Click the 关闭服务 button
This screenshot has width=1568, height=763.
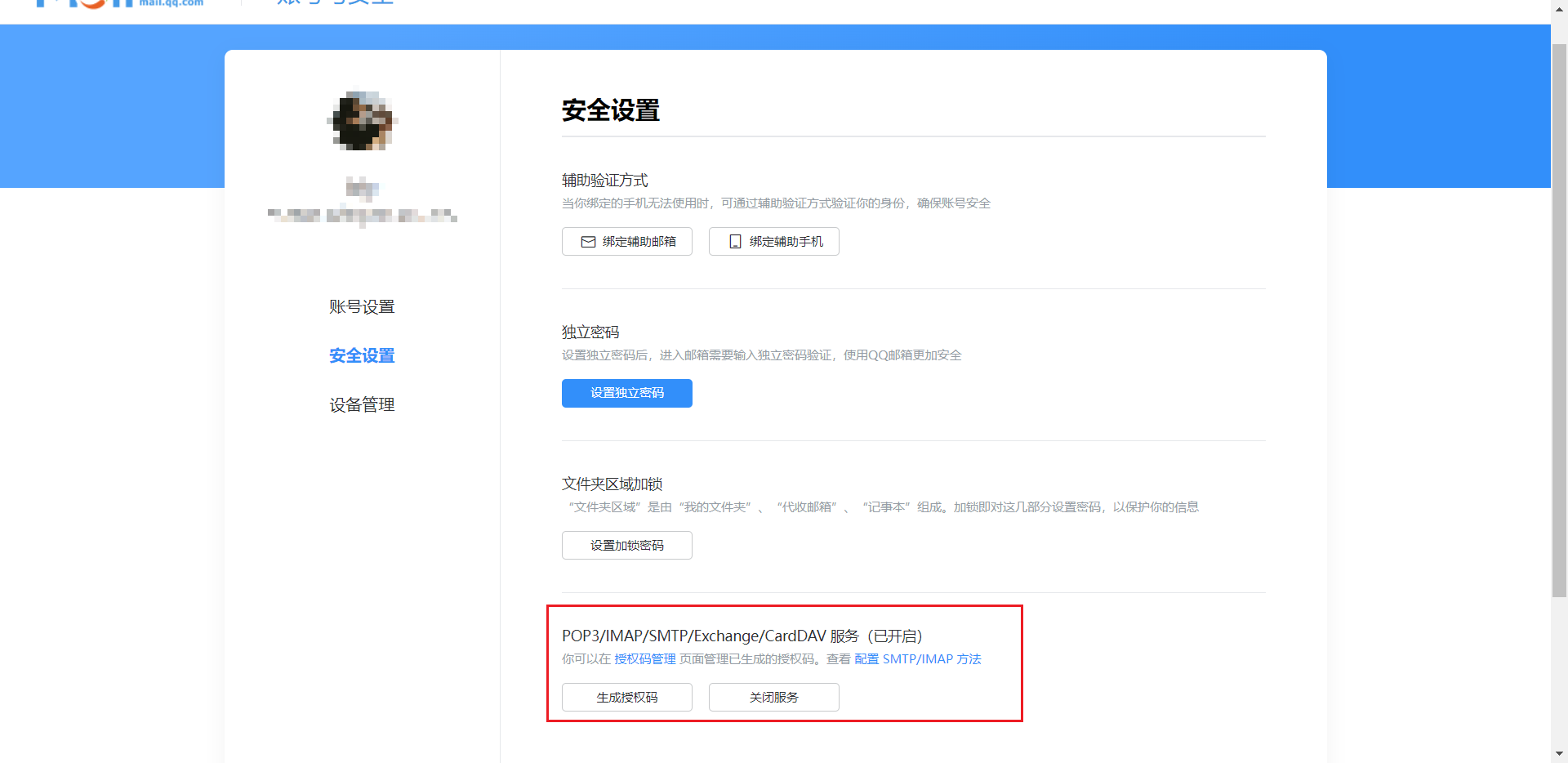[774, 698]
